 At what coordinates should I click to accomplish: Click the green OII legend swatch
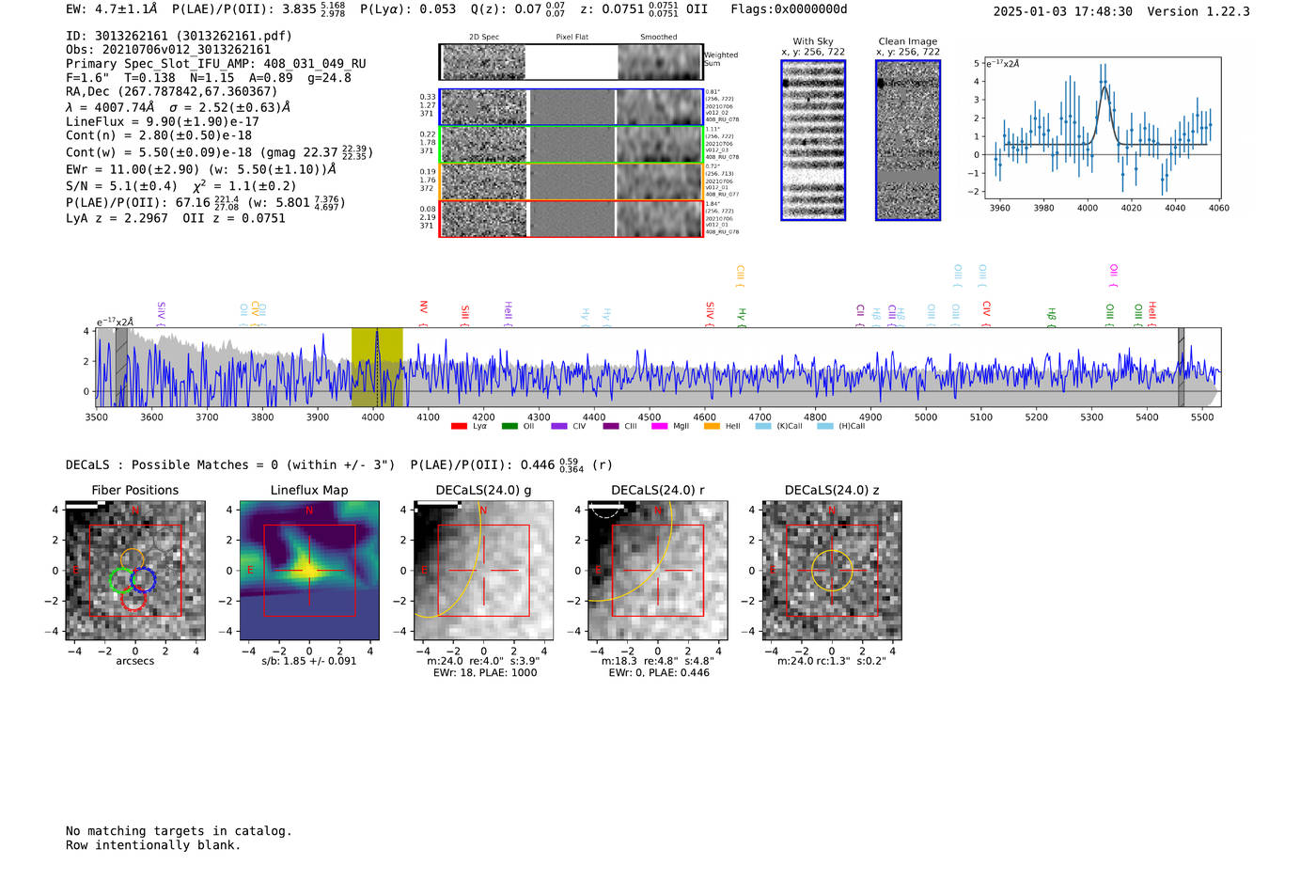point(509,426)
